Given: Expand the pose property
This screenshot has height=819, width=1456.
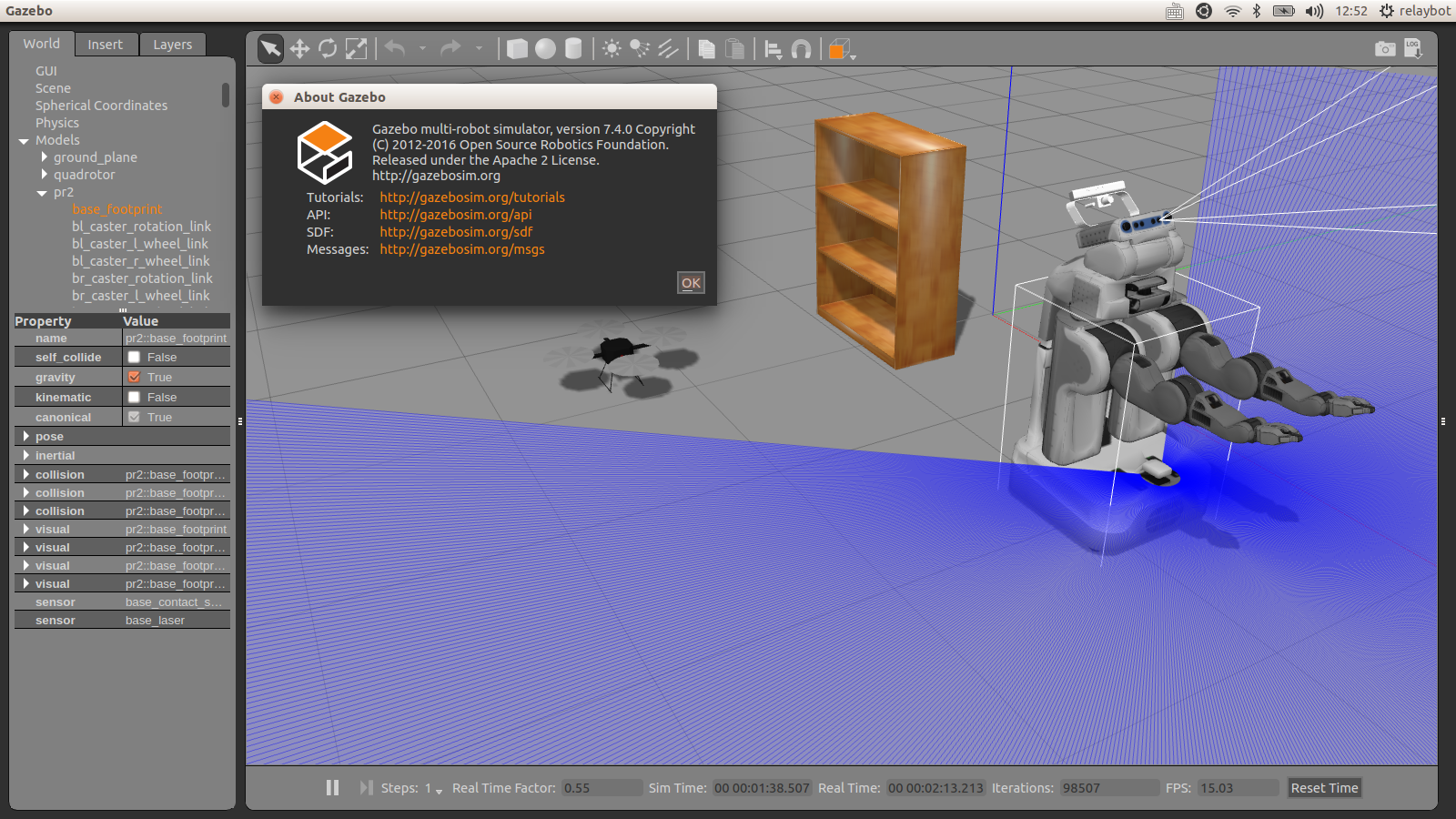Looking at the screenshot, I should (26, 437).
